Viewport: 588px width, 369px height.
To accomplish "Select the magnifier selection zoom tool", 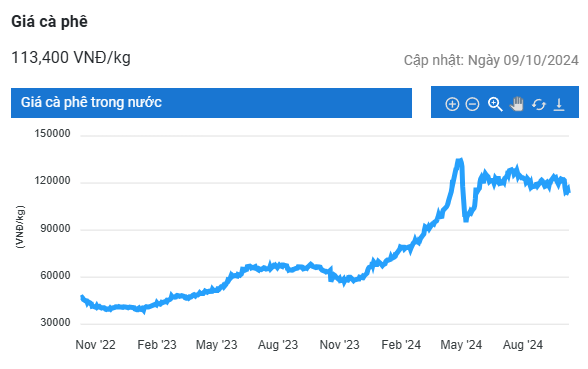I will click(x=495, y=104).
